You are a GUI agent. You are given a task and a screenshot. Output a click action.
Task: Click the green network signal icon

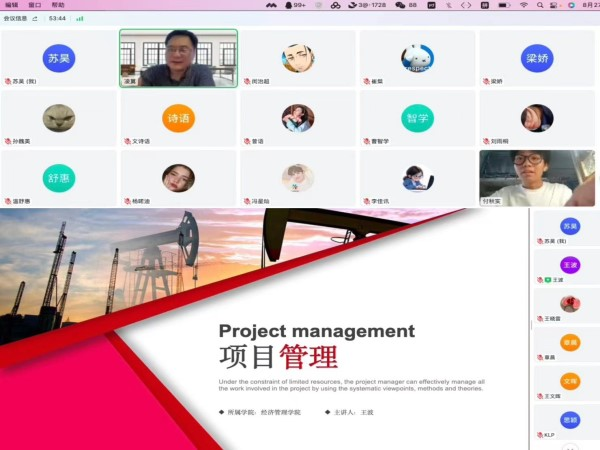tap(79, 18)
